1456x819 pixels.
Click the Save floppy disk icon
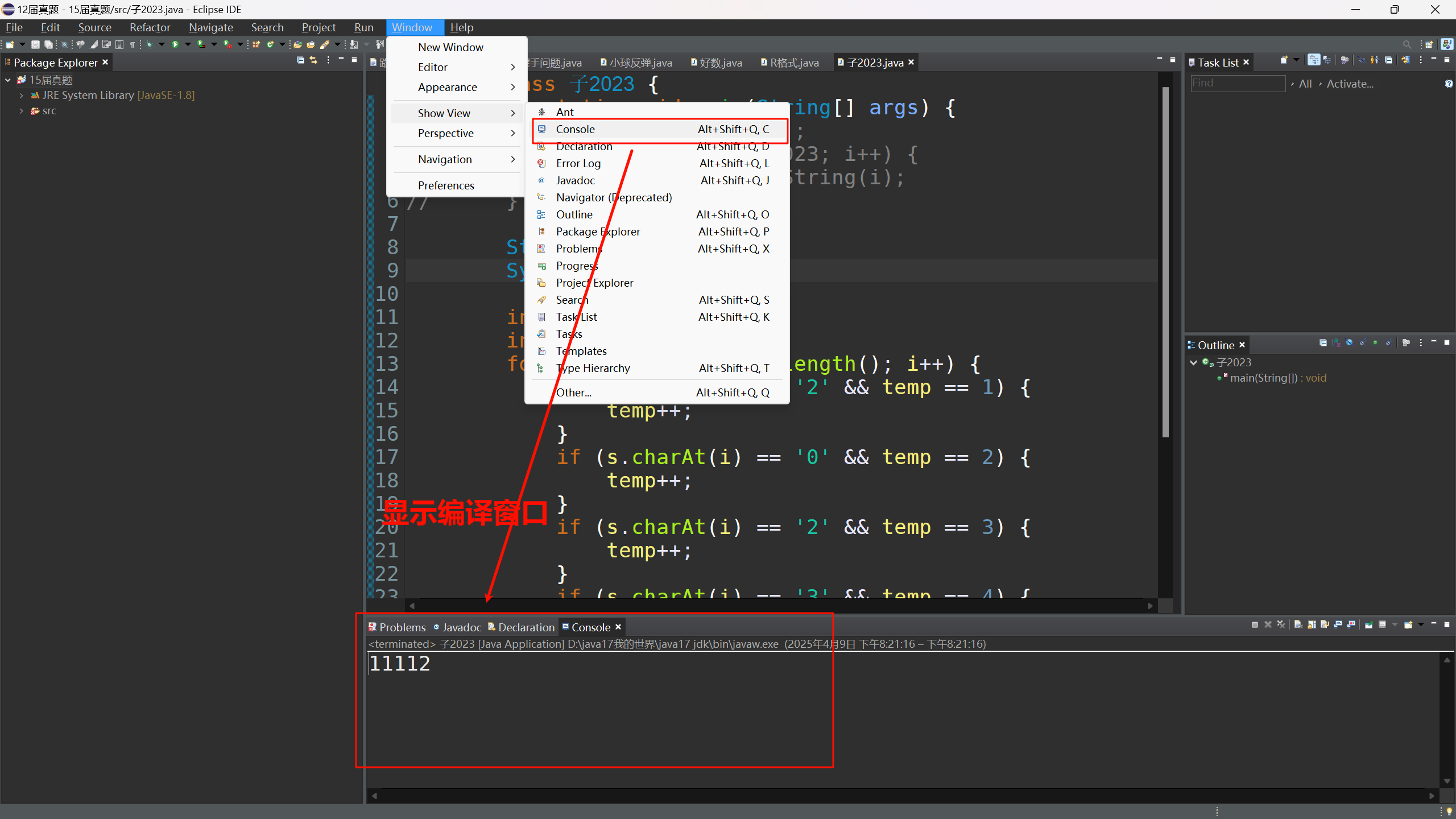pyautogui.click(x=35, y=44)
